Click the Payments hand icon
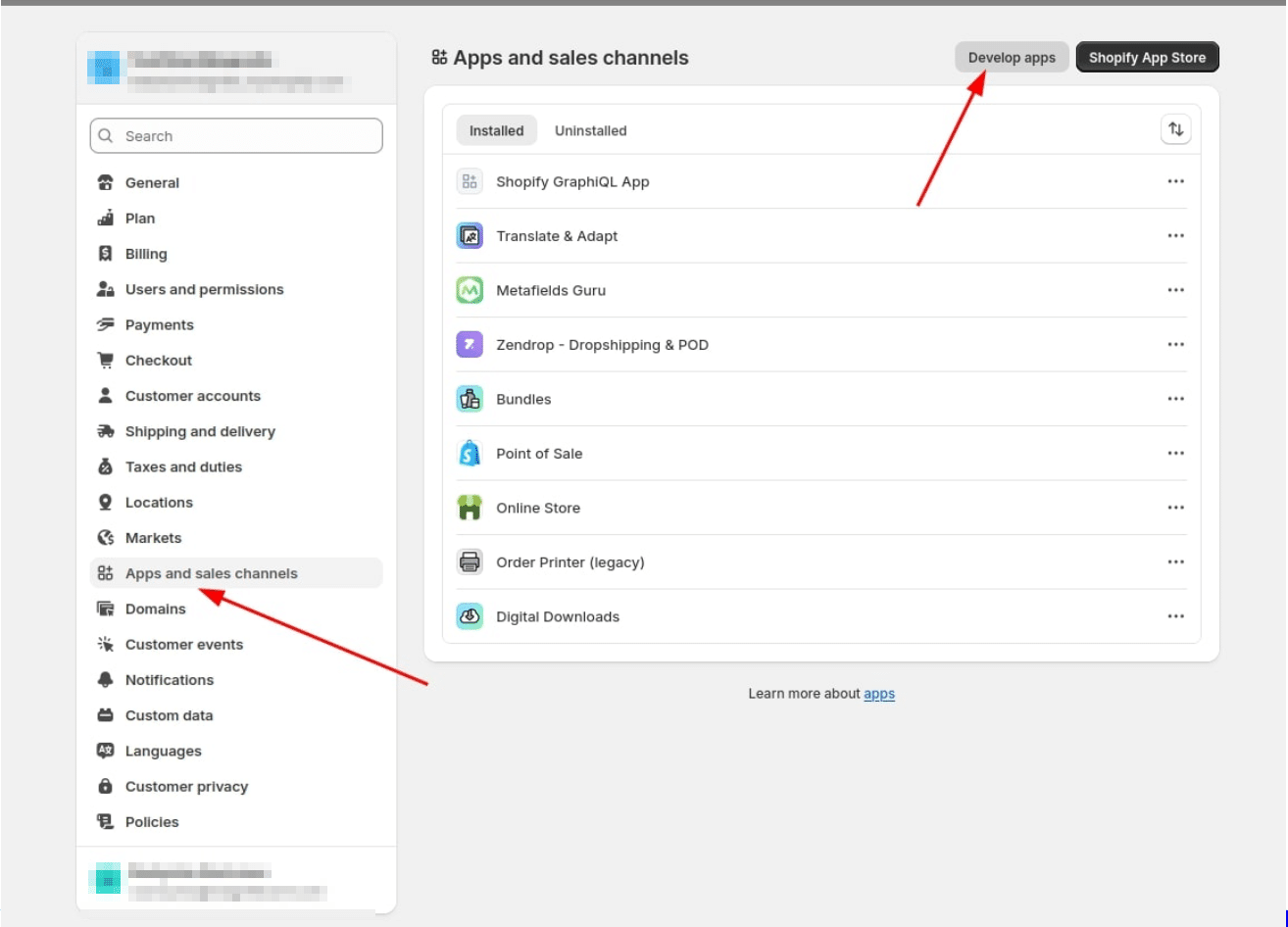Screen dimensions: 1288x927 click(106, 325)
